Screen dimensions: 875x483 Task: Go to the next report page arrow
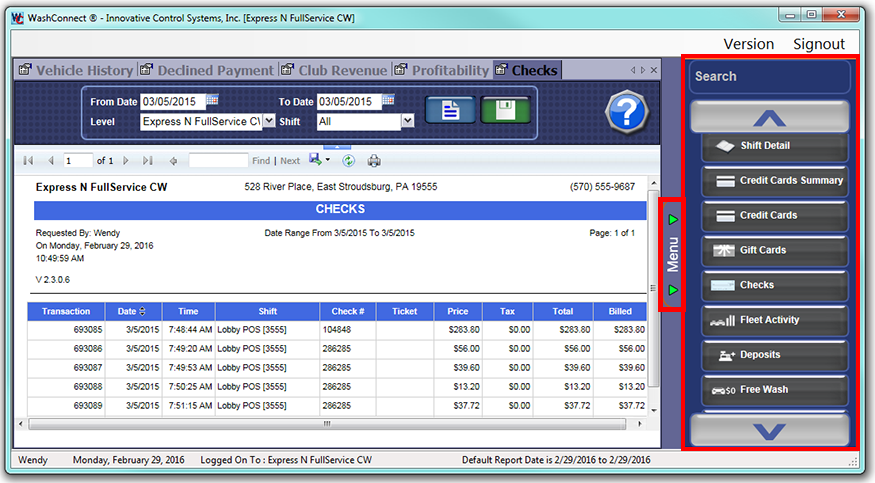pos(125,160)
